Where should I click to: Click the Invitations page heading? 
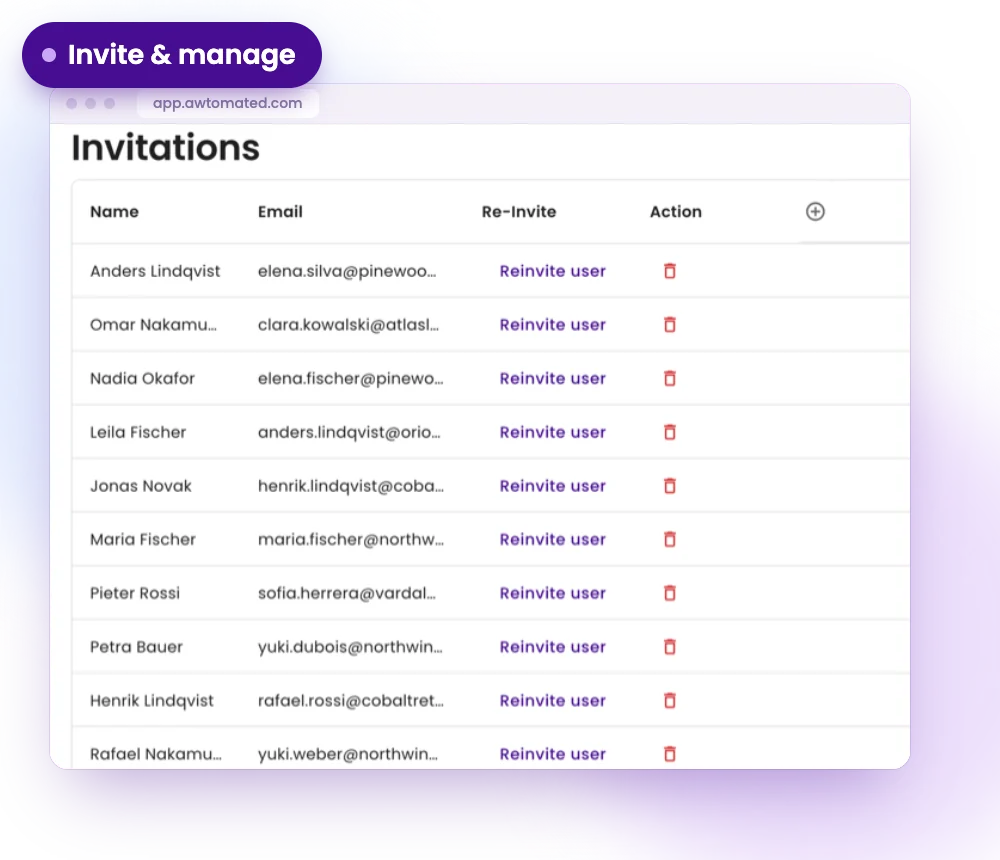pyautogui.click(x=166, y=147)
